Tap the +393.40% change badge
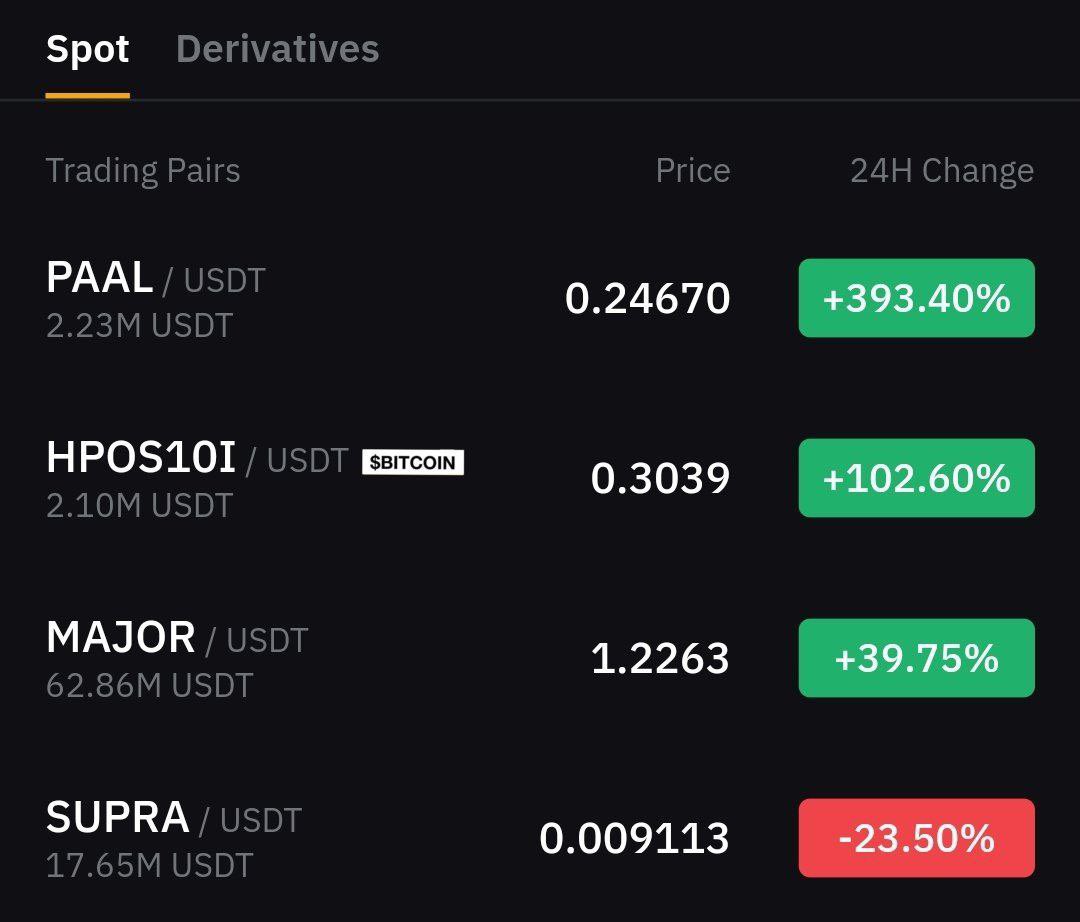1080x922 pixels. pyautogui.click(x=917, y=298)
